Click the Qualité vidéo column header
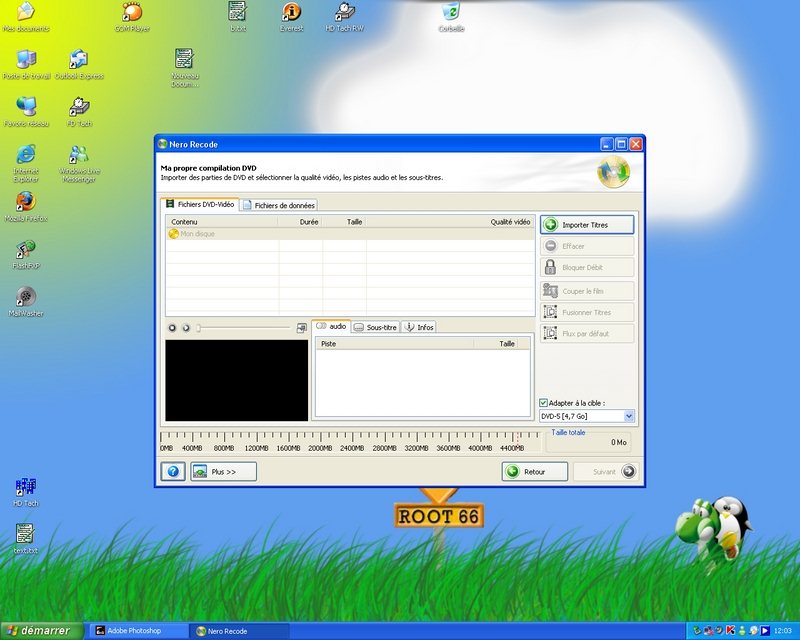Viewport: 800px width, 640px height. [451, 221]
